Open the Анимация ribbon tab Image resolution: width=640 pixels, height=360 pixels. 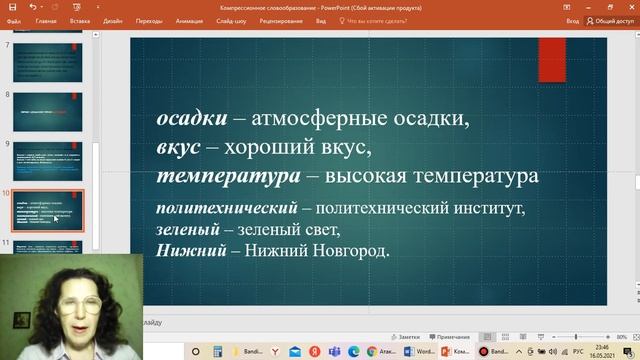point(189,21)
